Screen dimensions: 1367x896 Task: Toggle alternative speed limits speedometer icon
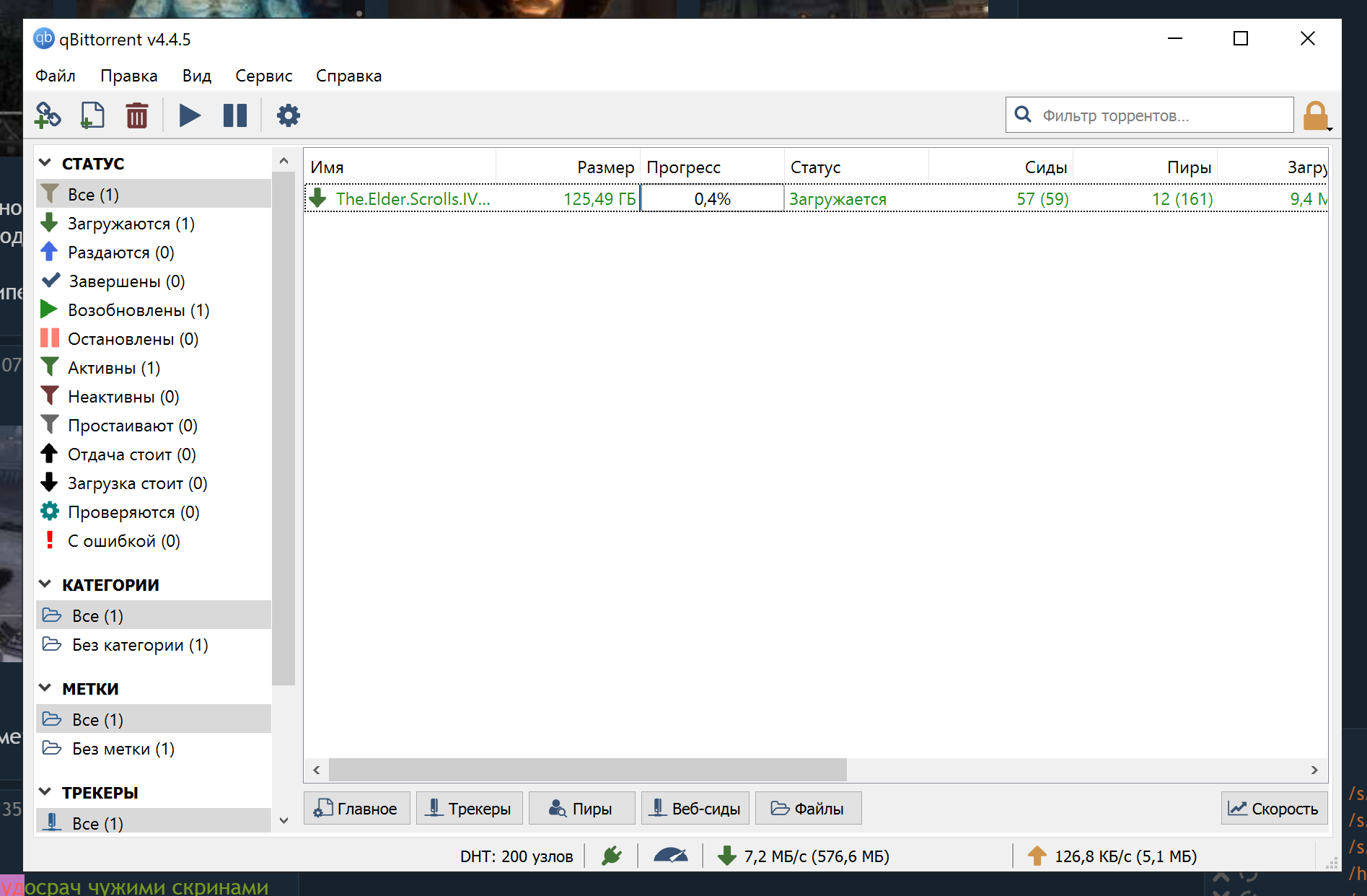(671, 856)
